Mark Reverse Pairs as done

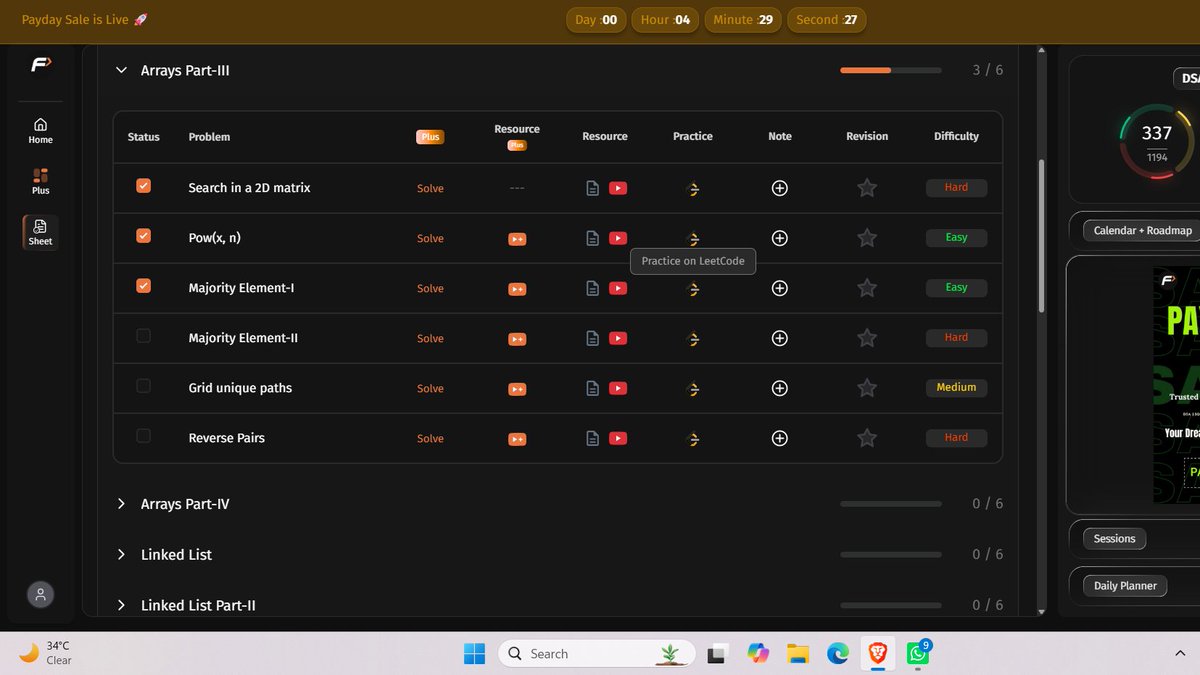pos(143,436)
